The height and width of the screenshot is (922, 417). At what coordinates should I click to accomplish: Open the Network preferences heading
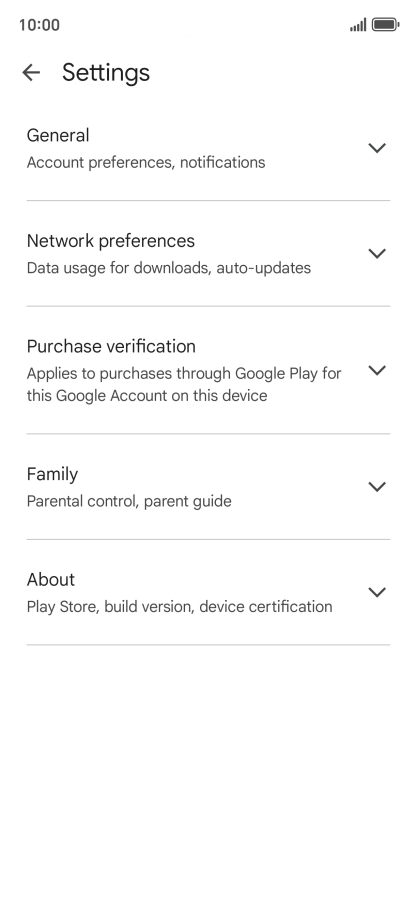(x=111, y=240)
